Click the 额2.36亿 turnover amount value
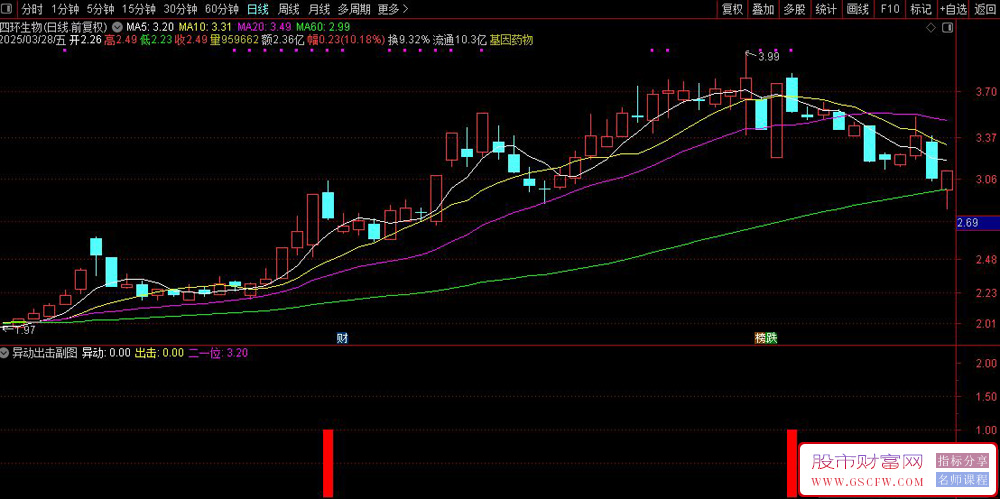This screenshot has height=499, width=1000. coord(283,40)
